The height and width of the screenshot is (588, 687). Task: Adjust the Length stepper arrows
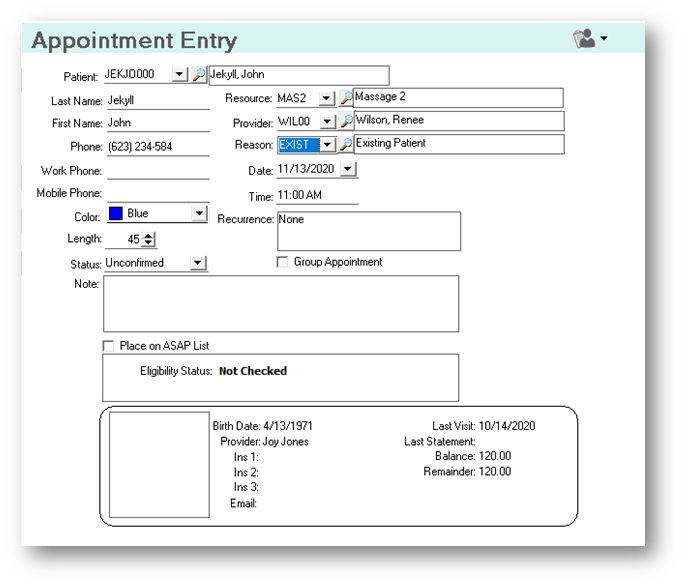coord(149,239)
